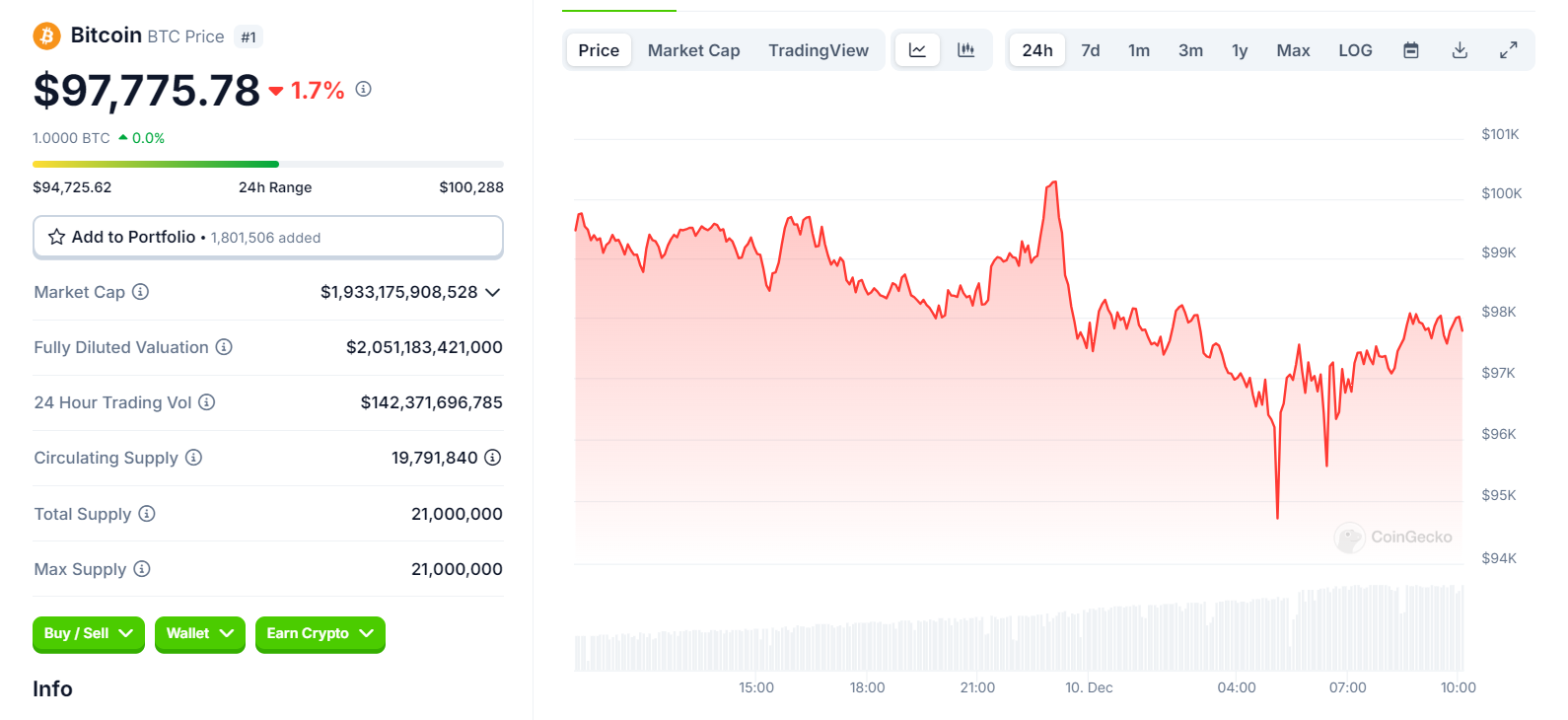
Task: Click the info icon beside the 1.7% price change
Action: point(364,89)
